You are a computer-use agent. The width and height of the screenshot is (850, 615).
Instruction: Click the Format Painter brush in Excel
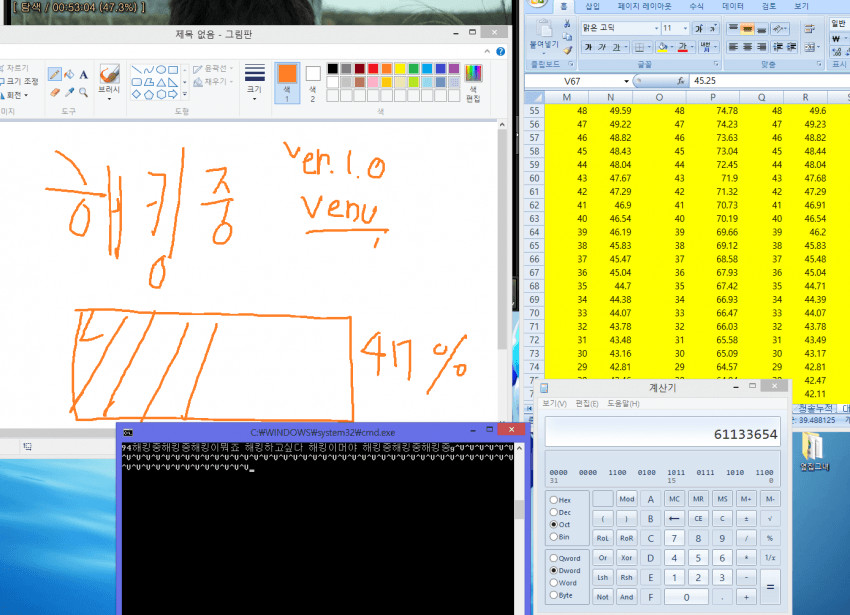tap(567, 50)
